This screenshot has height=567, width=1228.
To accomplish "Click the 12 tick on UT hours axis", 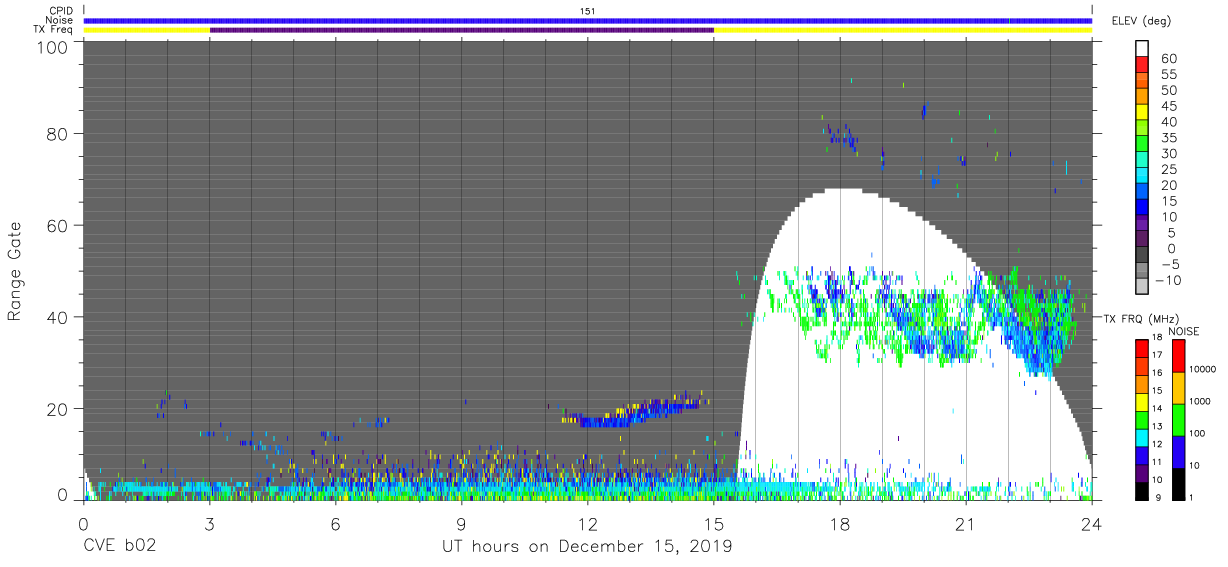I will (588, 525).
